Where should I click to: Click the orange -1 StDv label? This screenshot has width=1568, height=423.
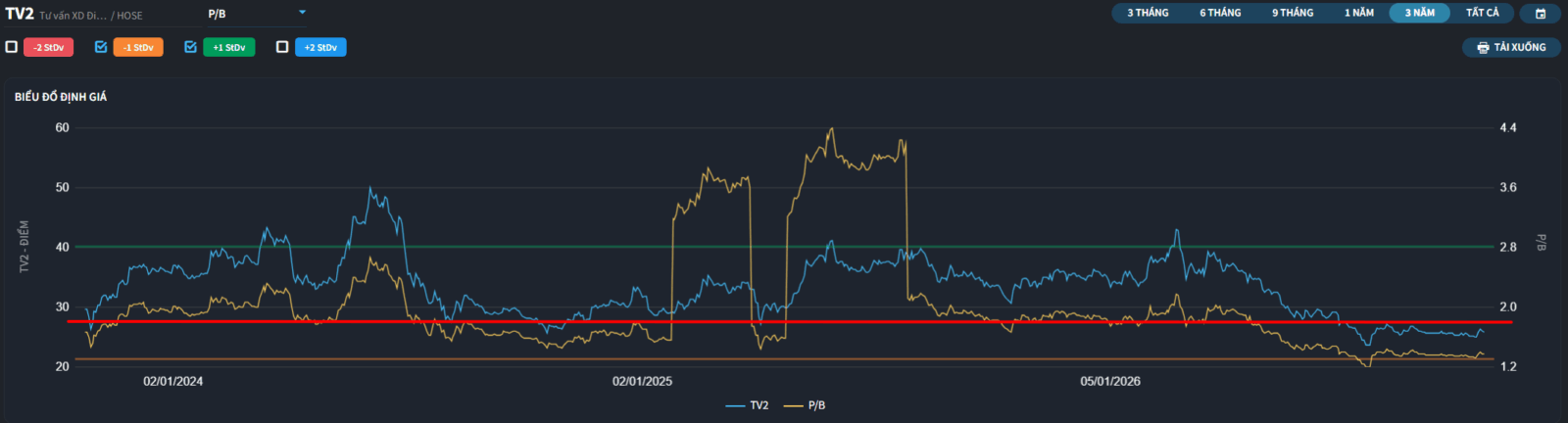click(138, 47)
